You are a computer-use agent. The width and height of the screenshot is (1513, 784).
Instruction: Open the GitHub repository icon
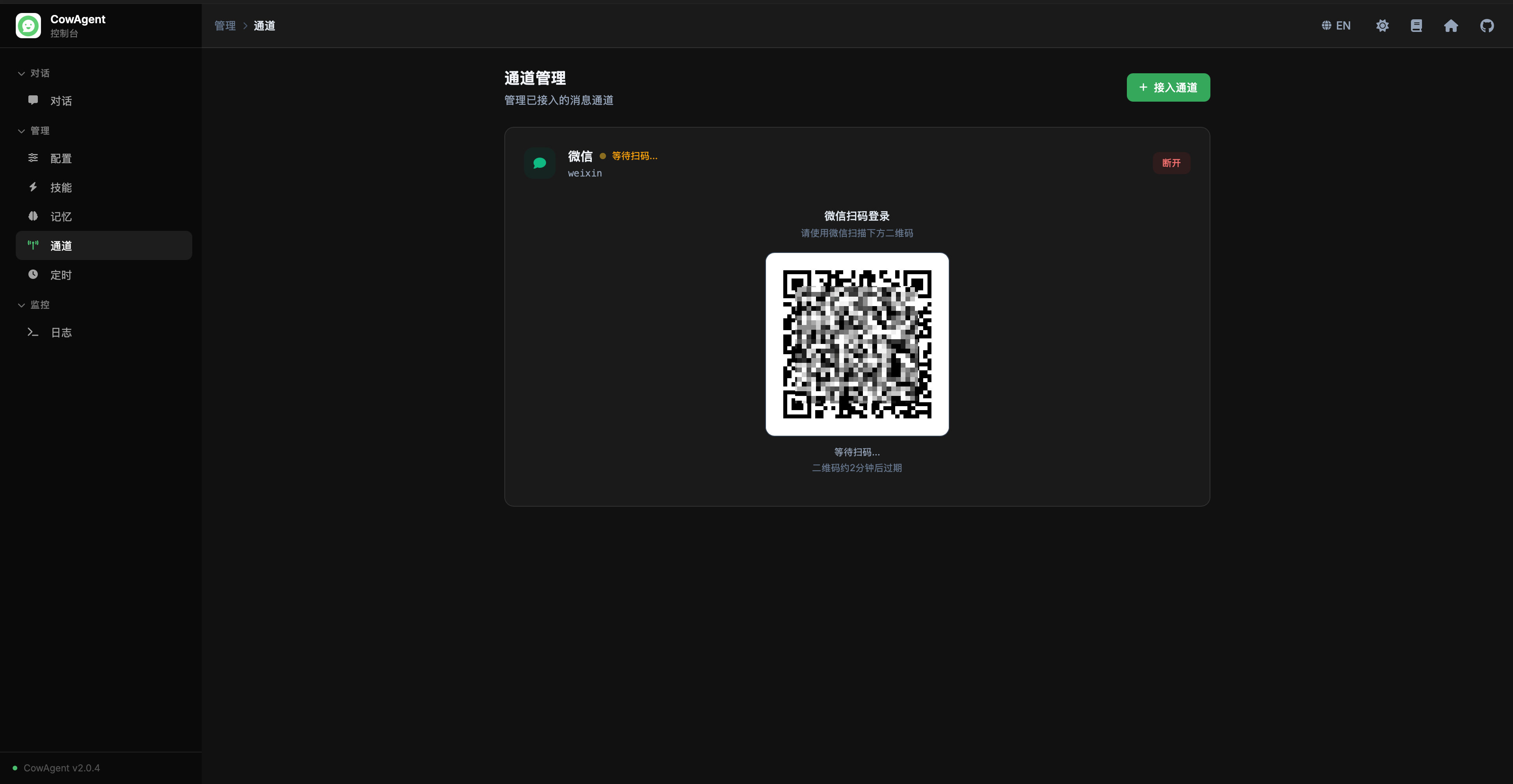[1487, 26]
